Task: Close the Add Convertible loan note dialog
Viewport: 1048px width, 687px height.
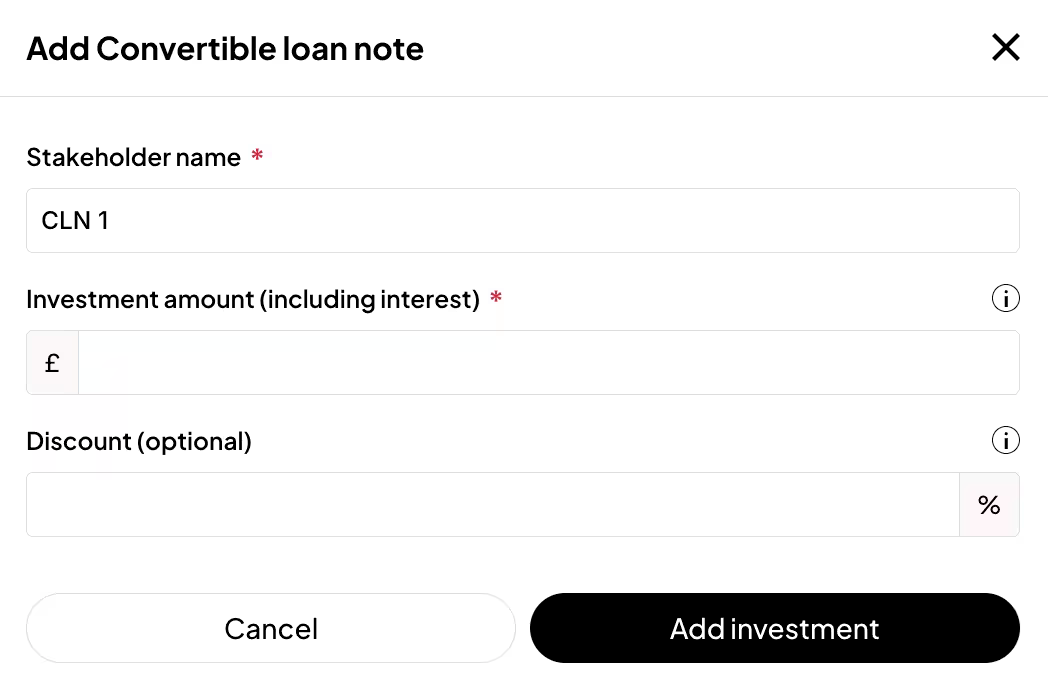Action: pyautogui.click(x=1006, y=47)
